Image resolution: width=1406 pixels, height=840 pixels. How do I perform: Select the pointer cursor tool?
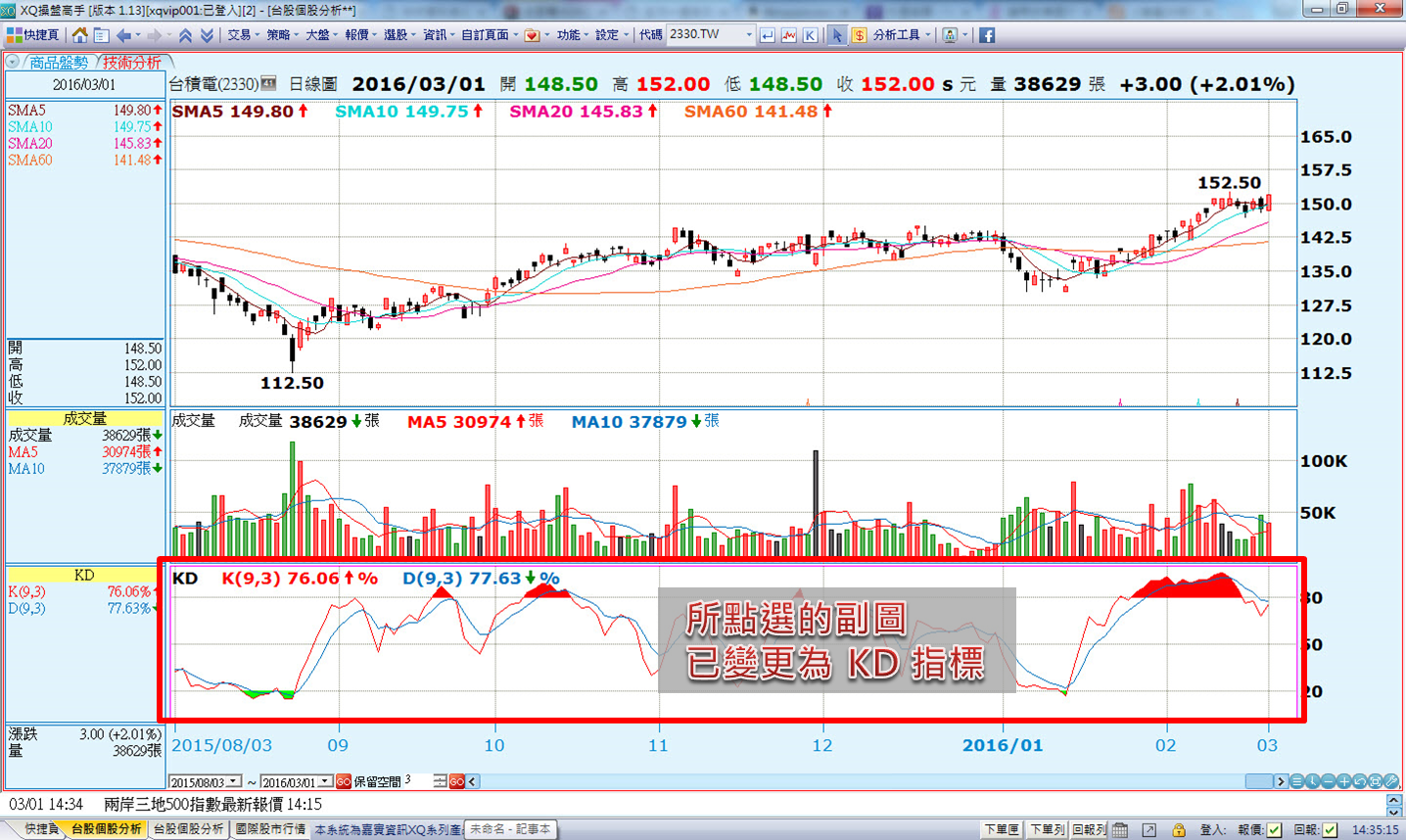click(x=837, y=35)
